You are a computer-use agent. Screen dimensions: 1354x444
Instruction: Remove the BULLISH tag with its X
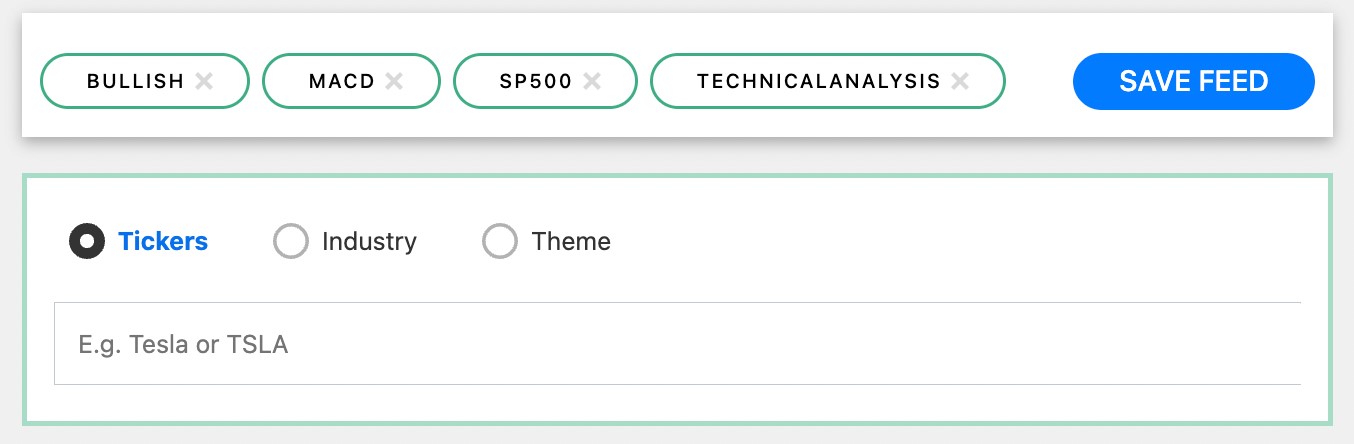(x=204, y=81)
